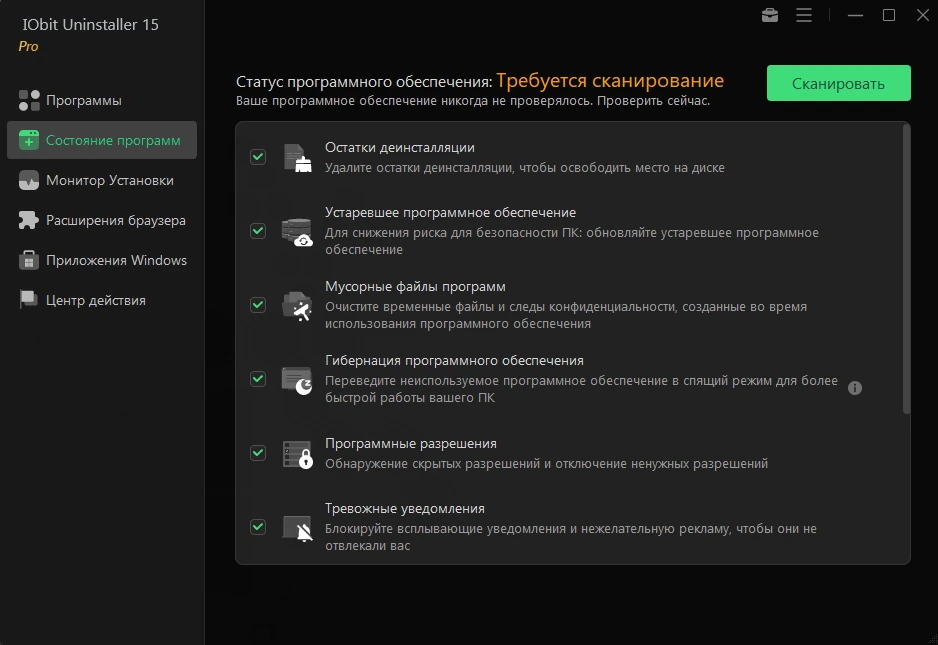Toggle Мусорные файлы программ checkbox
Image resolution: width=938 pixels, height=645 pixels.
click(258, 305)
